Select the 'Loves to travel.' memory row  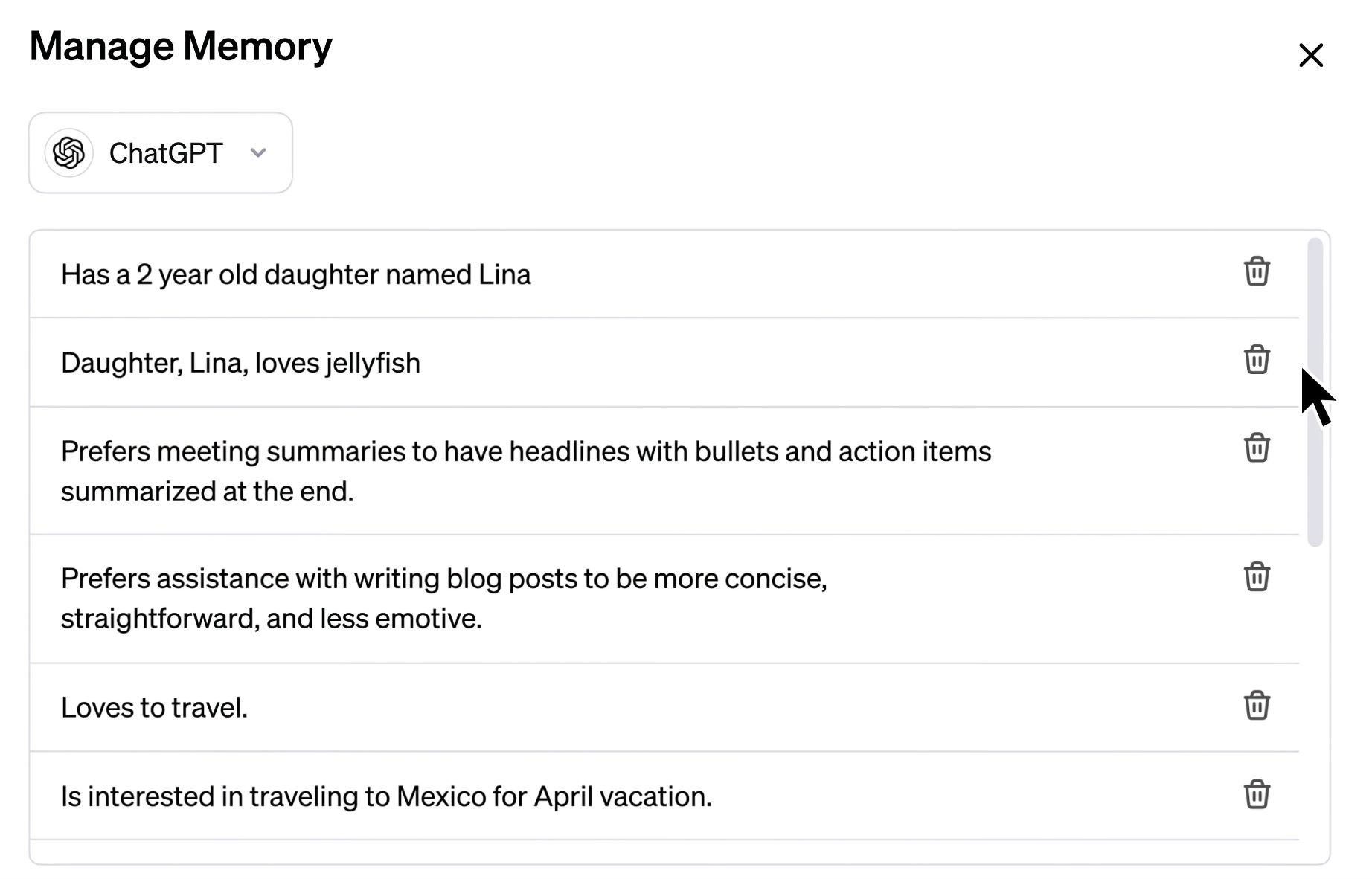coord(154,708)
